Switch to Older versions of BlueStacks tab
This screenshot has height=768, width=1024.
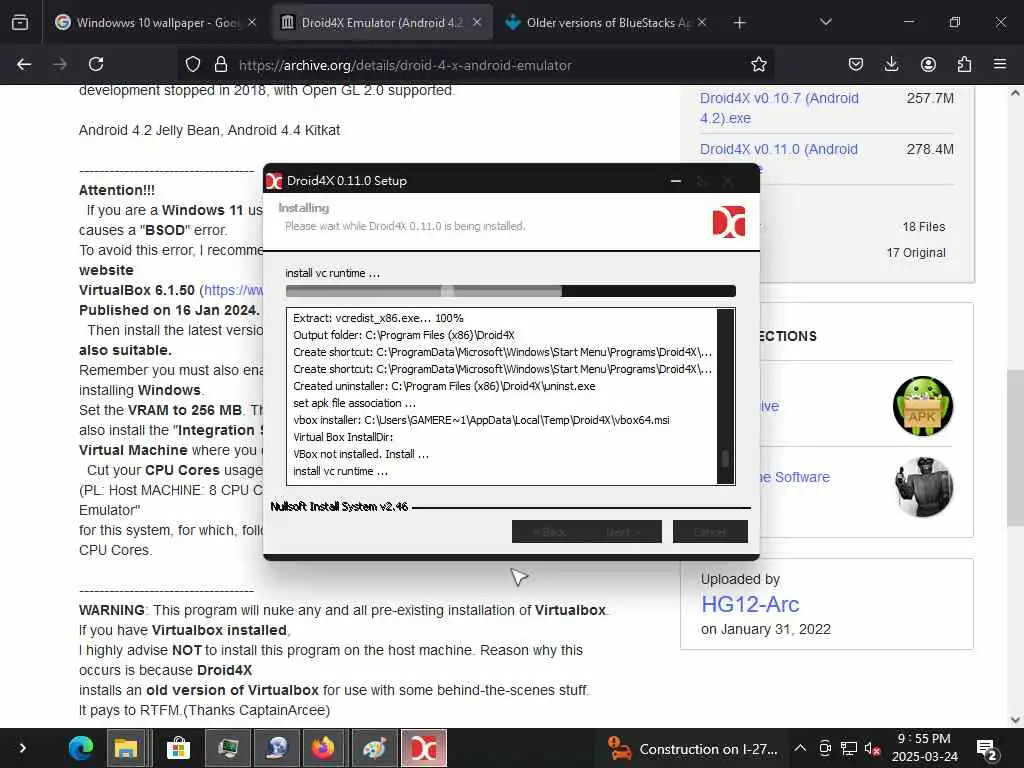click(x=607, y=23)
